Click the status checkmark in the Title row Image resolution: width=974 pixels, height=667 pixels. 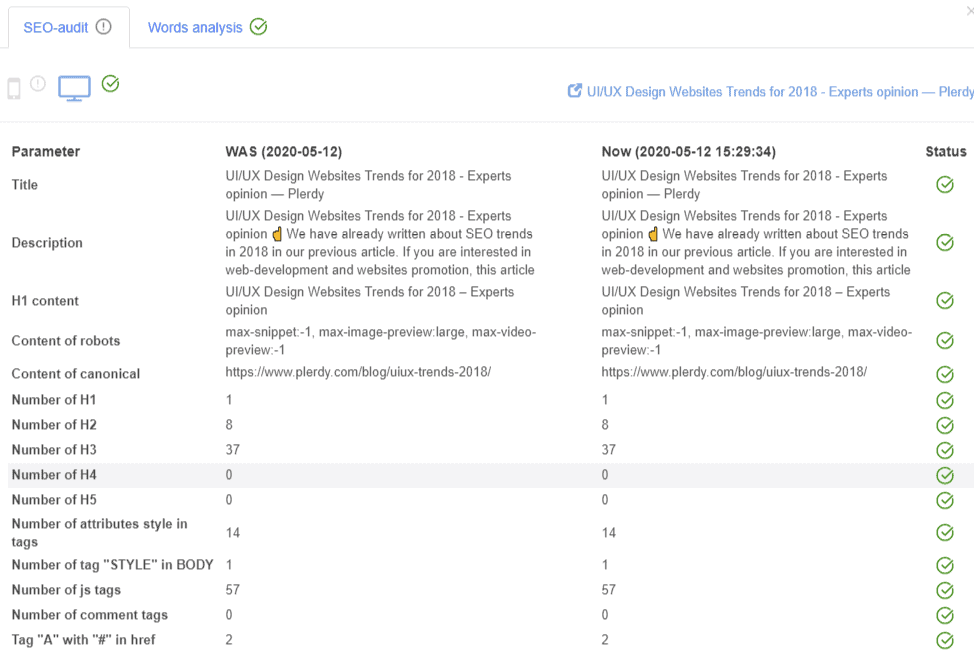944,185
